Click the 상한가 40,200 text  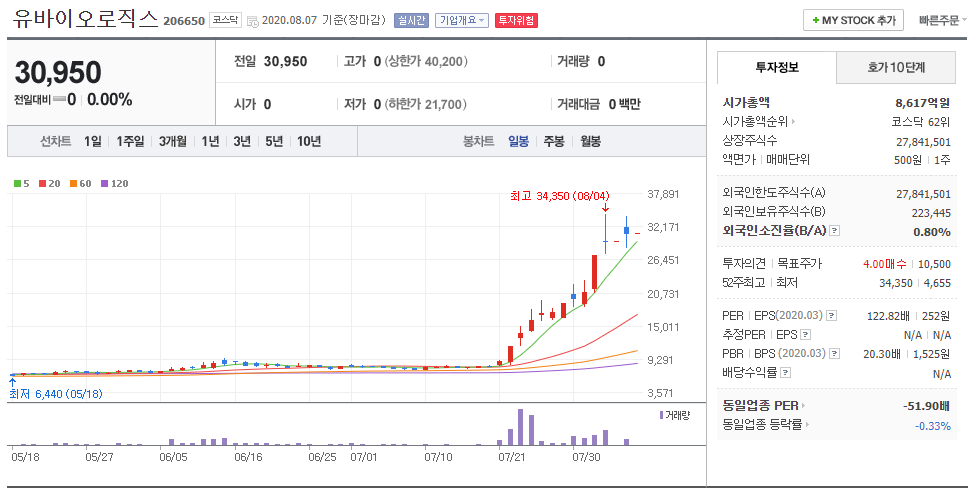coord(426,61)
